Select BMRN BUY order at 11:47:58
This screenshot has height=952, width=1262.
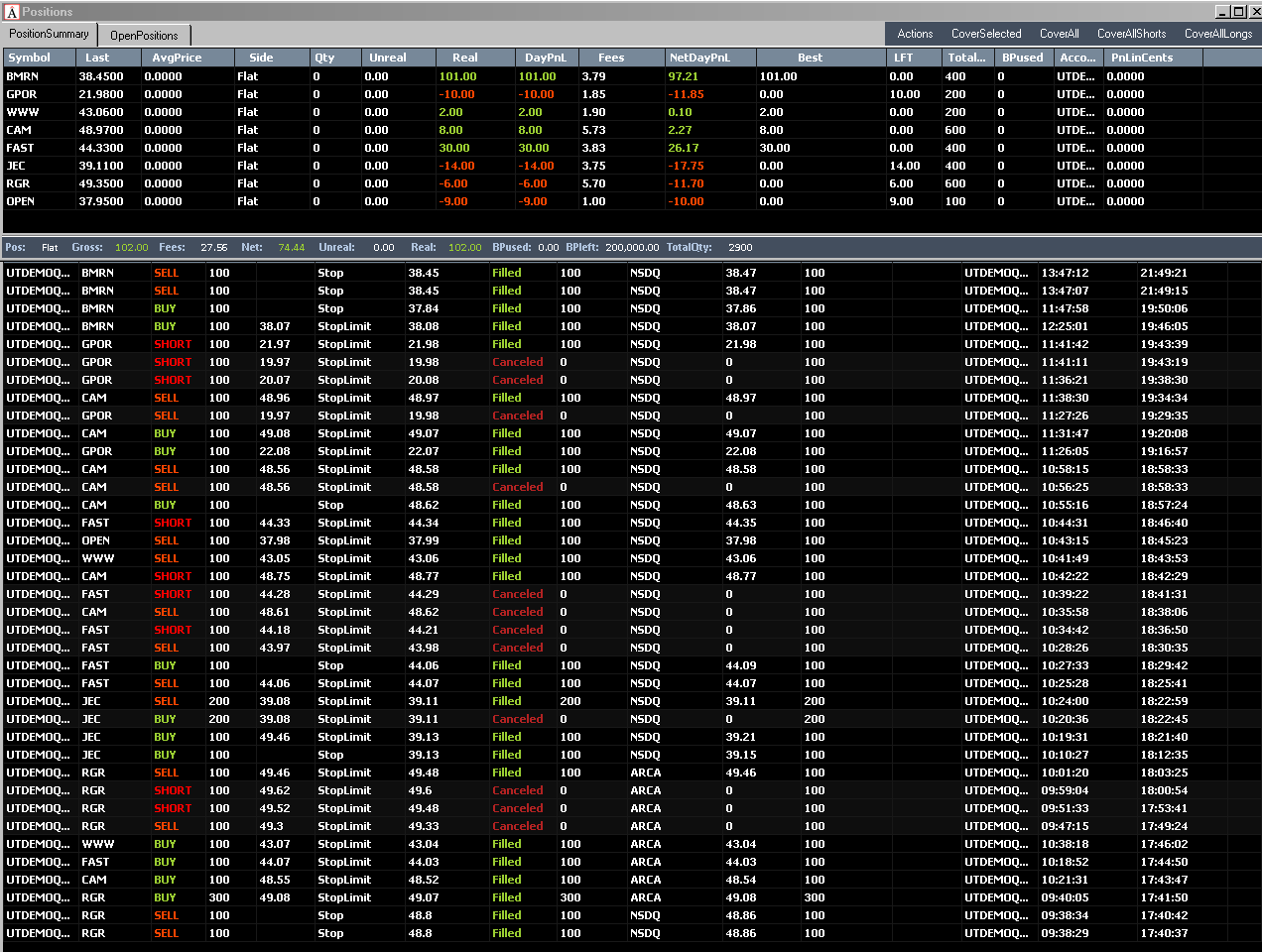click(x=631, y=308)
